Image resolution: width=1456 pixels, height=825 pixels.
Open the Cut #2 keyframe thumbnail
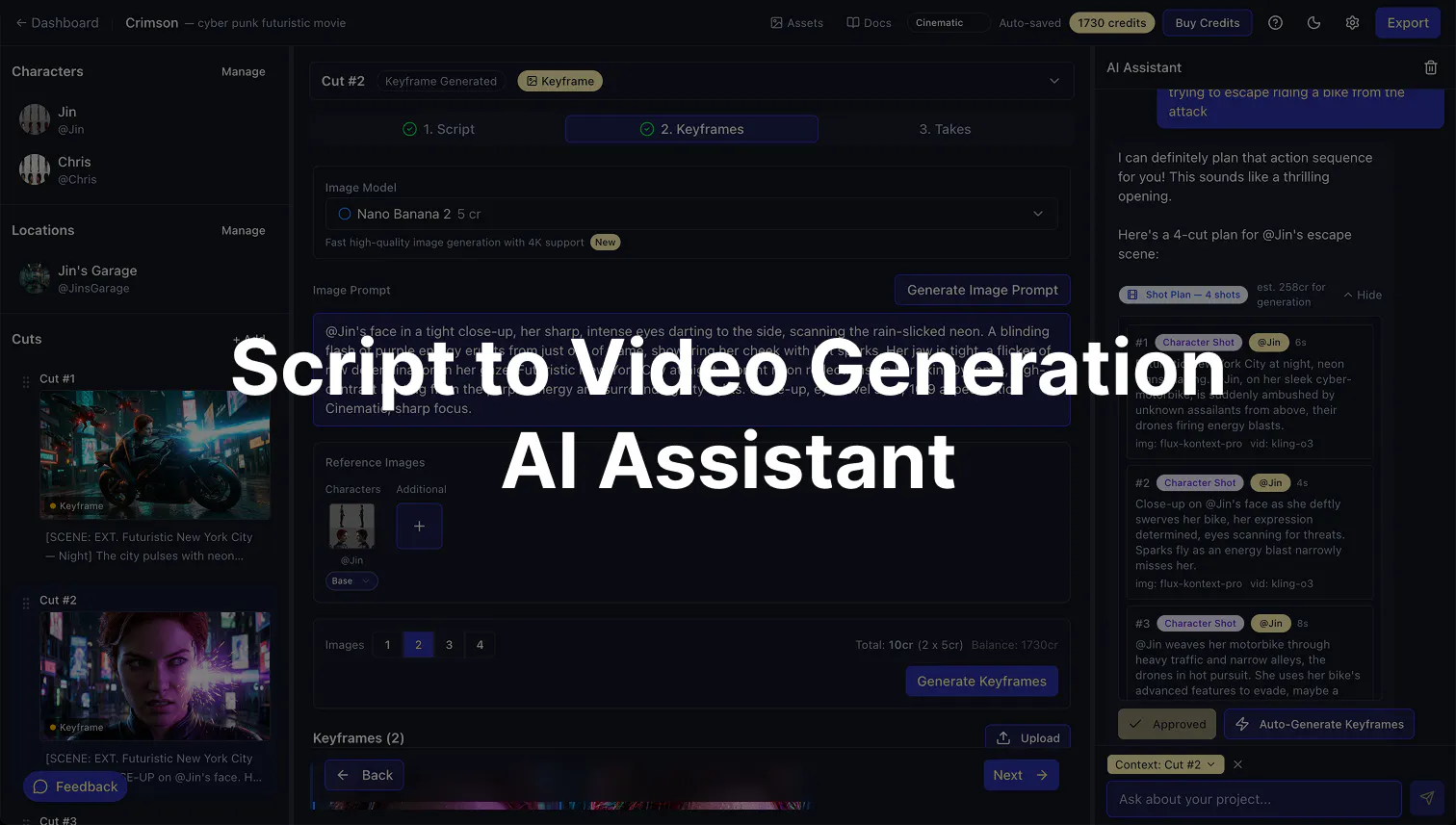pyautogui.click(x=155, y=676)
